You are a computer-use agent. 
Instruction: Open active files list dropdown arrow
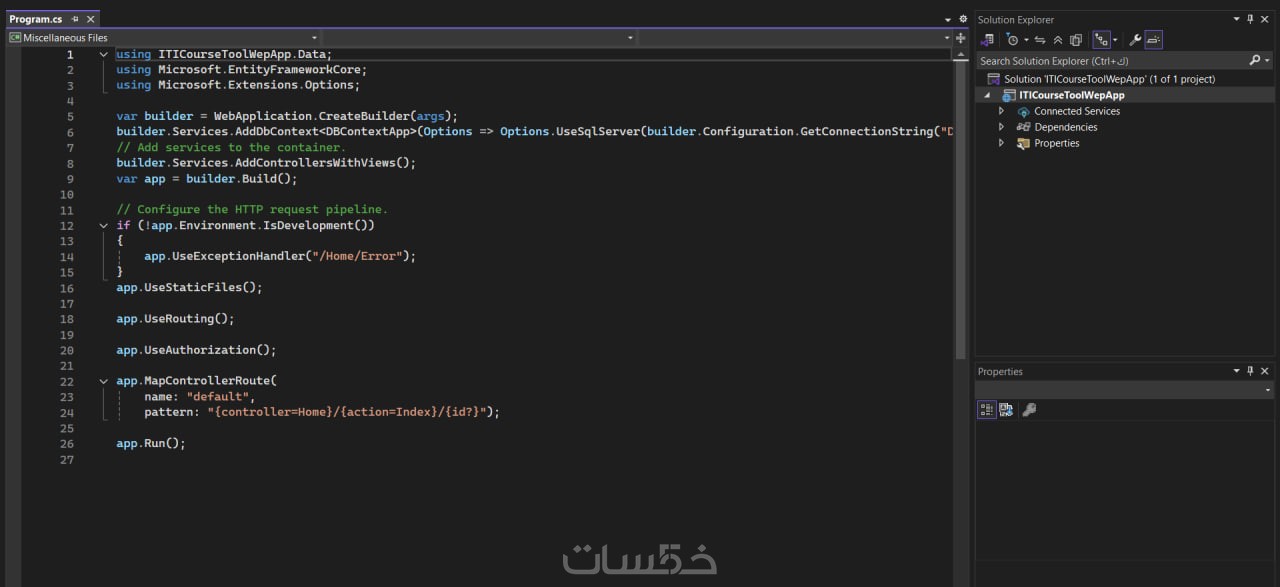[x=948, y=19]
